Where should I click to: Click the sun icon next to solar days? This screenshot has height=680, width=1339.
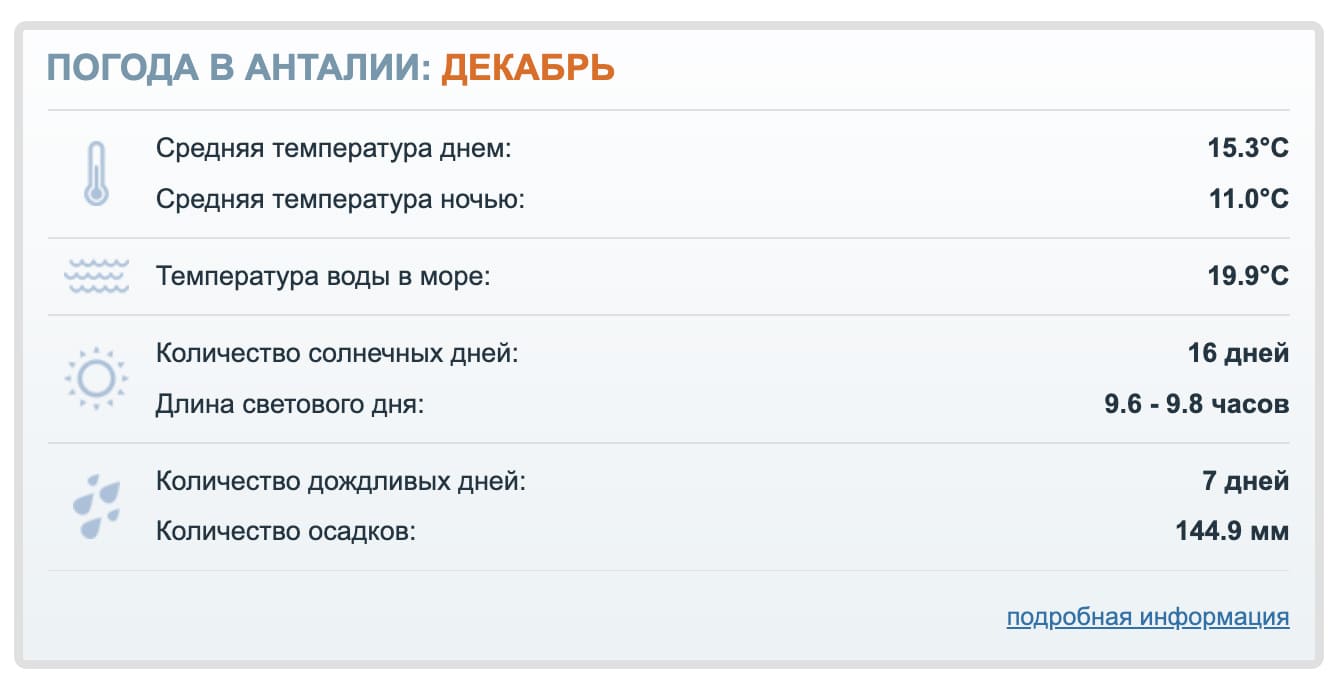(x=95, y=379)
